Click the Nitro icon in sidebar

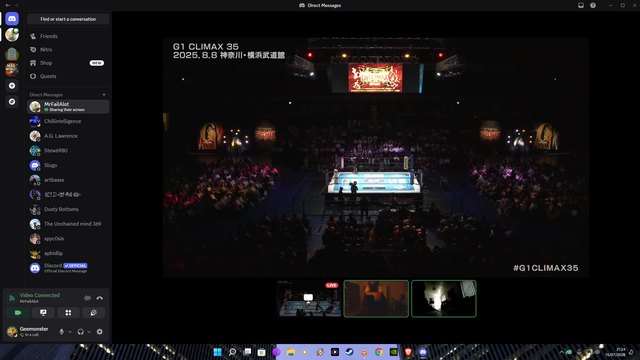click(x=33, y=49)
